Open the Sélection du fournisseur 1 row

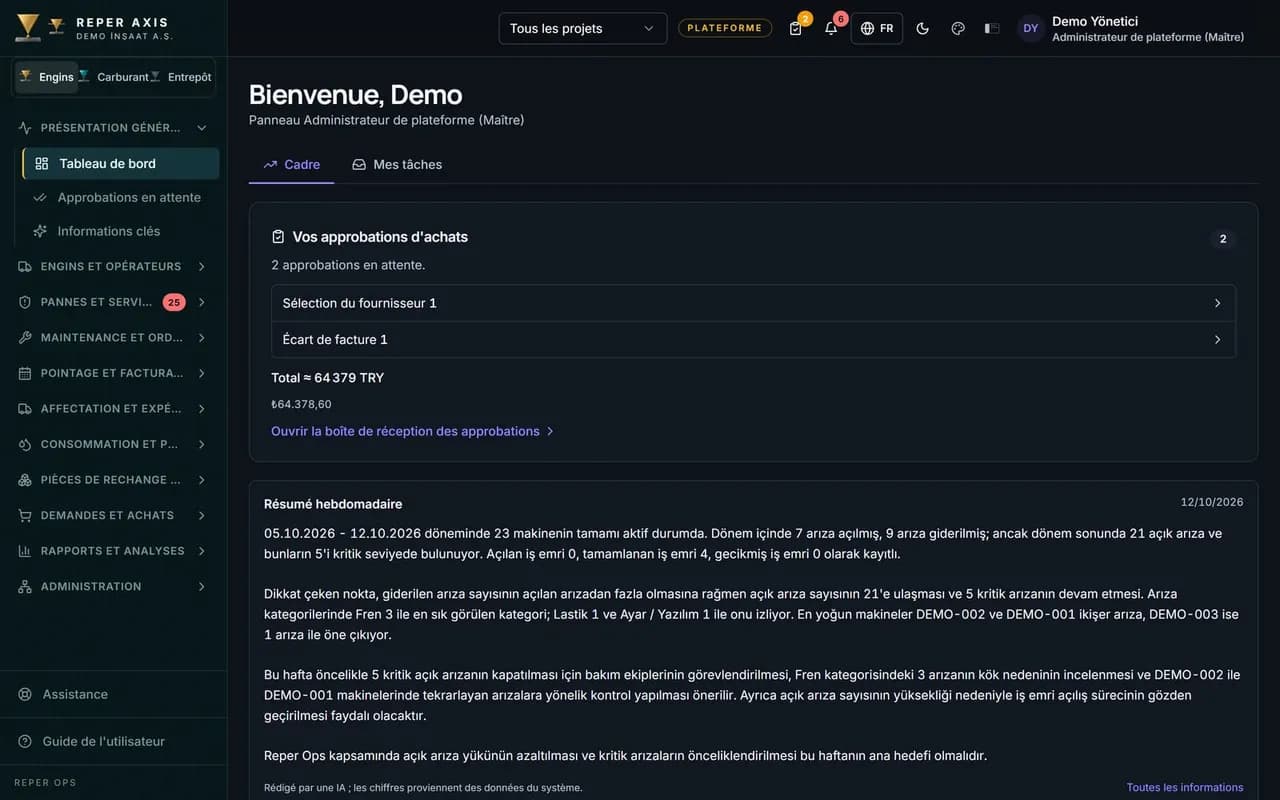click(753, 303)
